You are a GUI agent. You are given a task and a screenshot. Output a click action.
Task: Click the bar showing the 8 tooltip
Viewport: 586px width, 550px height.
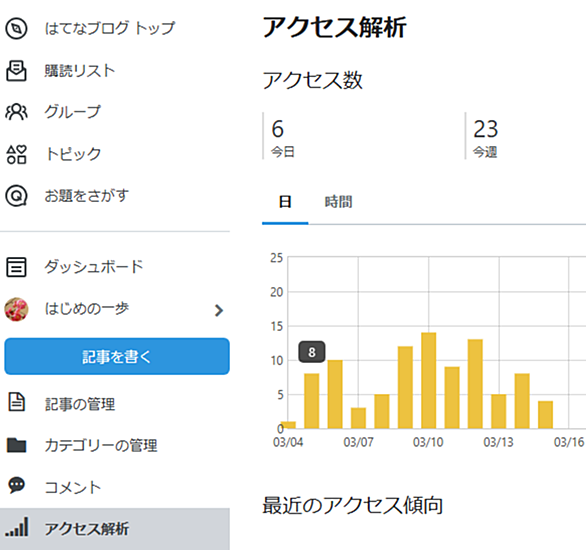pyautogui.click(x=311, y=401)
